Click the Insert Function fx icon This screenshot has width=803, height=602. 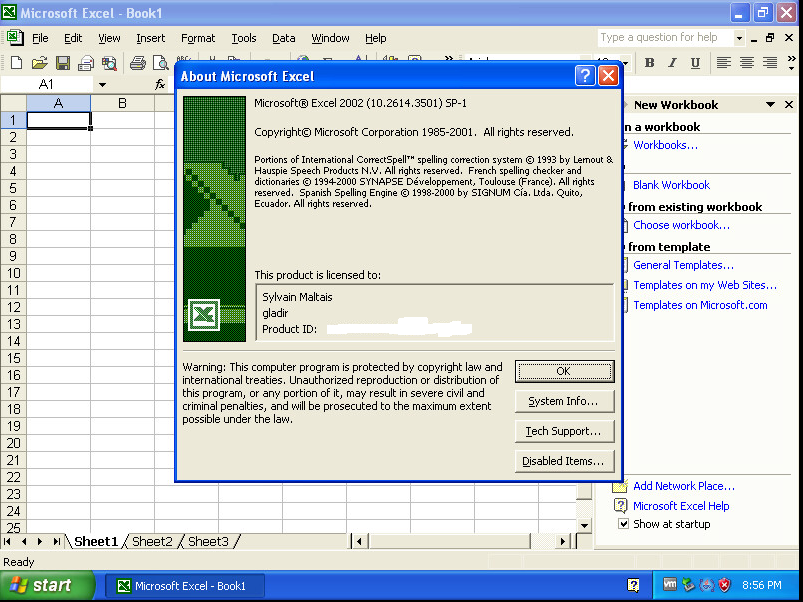click(160, 84)
